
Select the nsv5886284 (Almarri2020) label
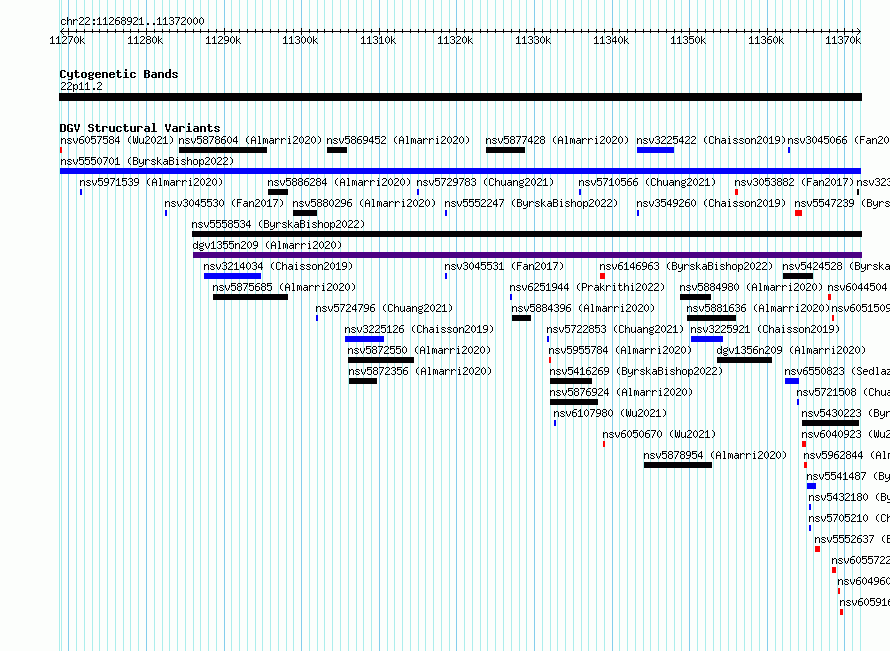coord(339,182)
